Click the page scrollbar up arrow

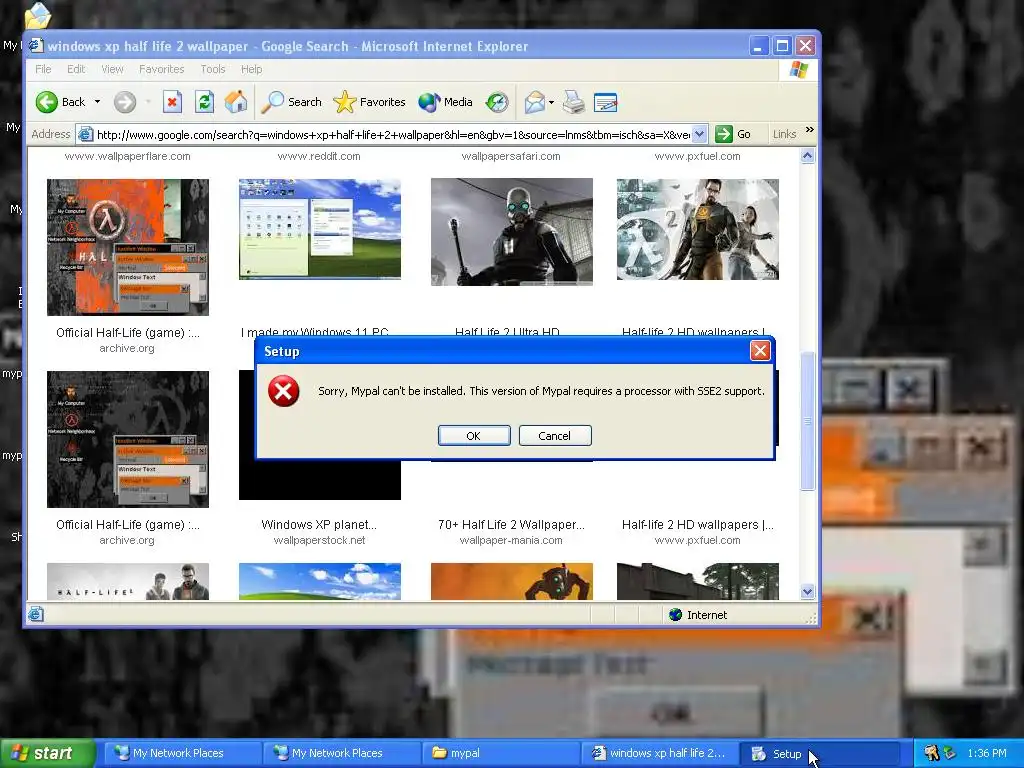[x=808, y=156]
